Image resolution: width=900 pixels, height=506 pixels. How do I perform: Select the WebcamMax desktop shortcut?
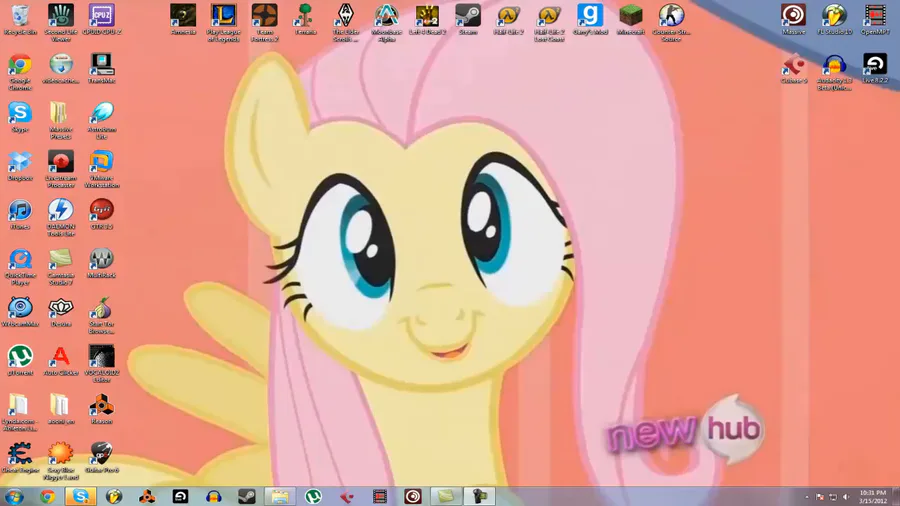tap(20, 313)
